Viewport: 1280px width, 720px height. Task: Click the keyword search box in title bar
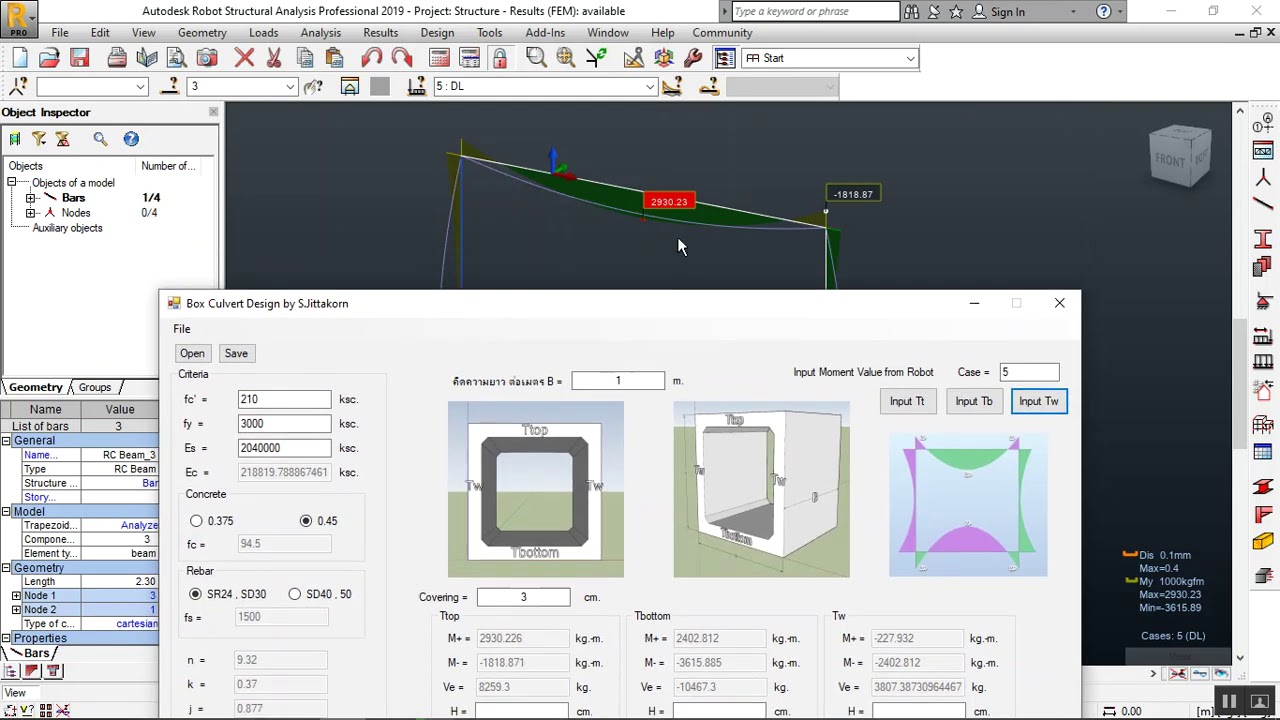[x=815, y=12]
